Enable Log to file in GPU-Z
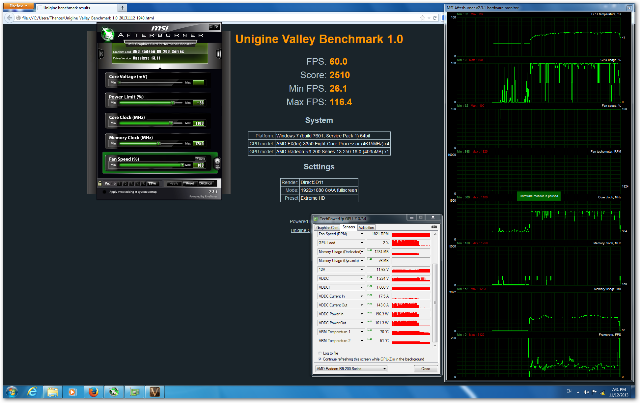The width and height of the screenshot is (640, 403). point(319,353)
